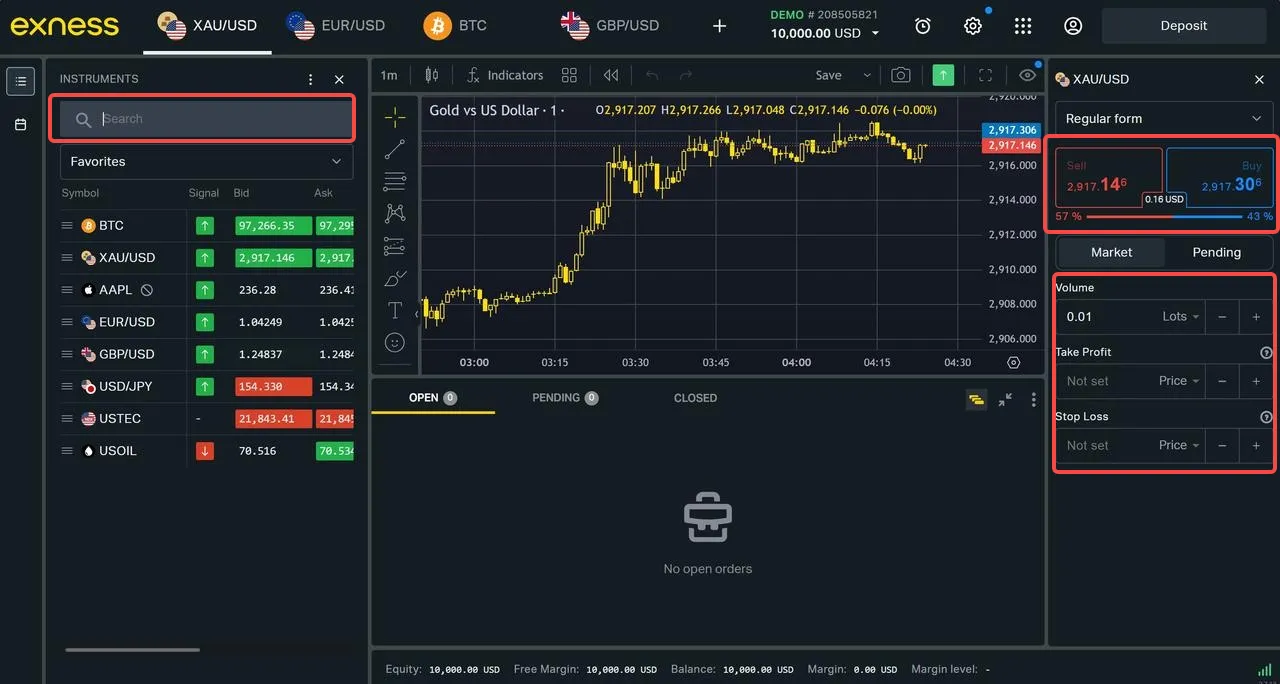Open the apps grid menu icon
1280x684 pixels.
[1022, 26]
